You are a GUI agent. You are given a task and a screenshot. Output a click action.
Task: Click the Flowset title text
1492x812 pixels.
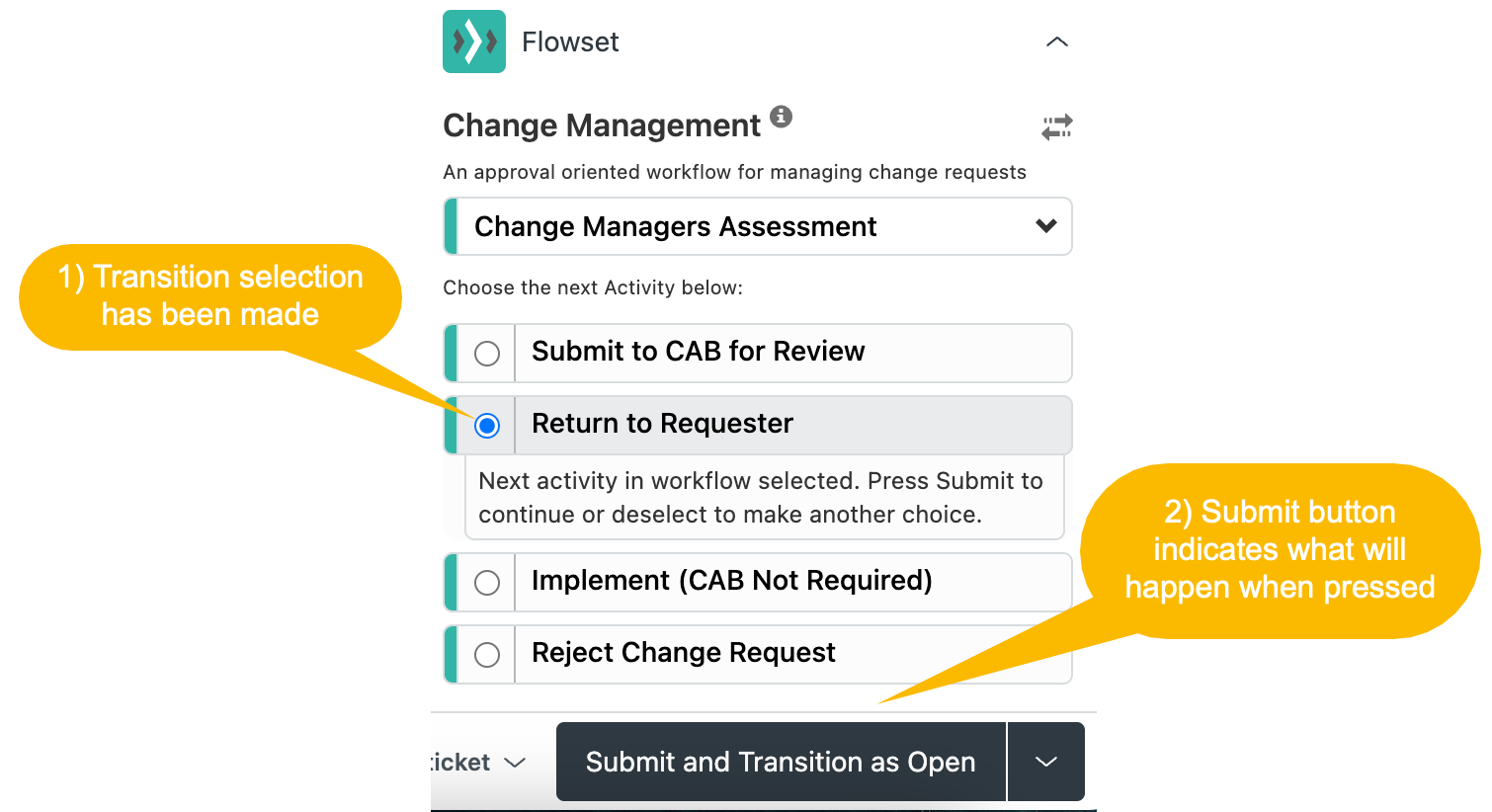[570, 41]
